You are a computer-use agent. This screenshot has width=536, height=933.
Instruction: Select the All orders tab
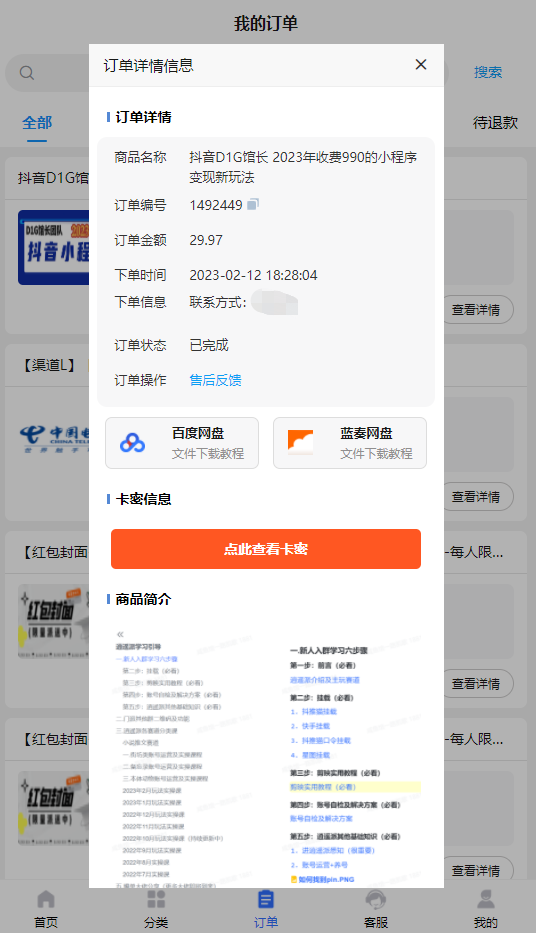tap(37, 123)
